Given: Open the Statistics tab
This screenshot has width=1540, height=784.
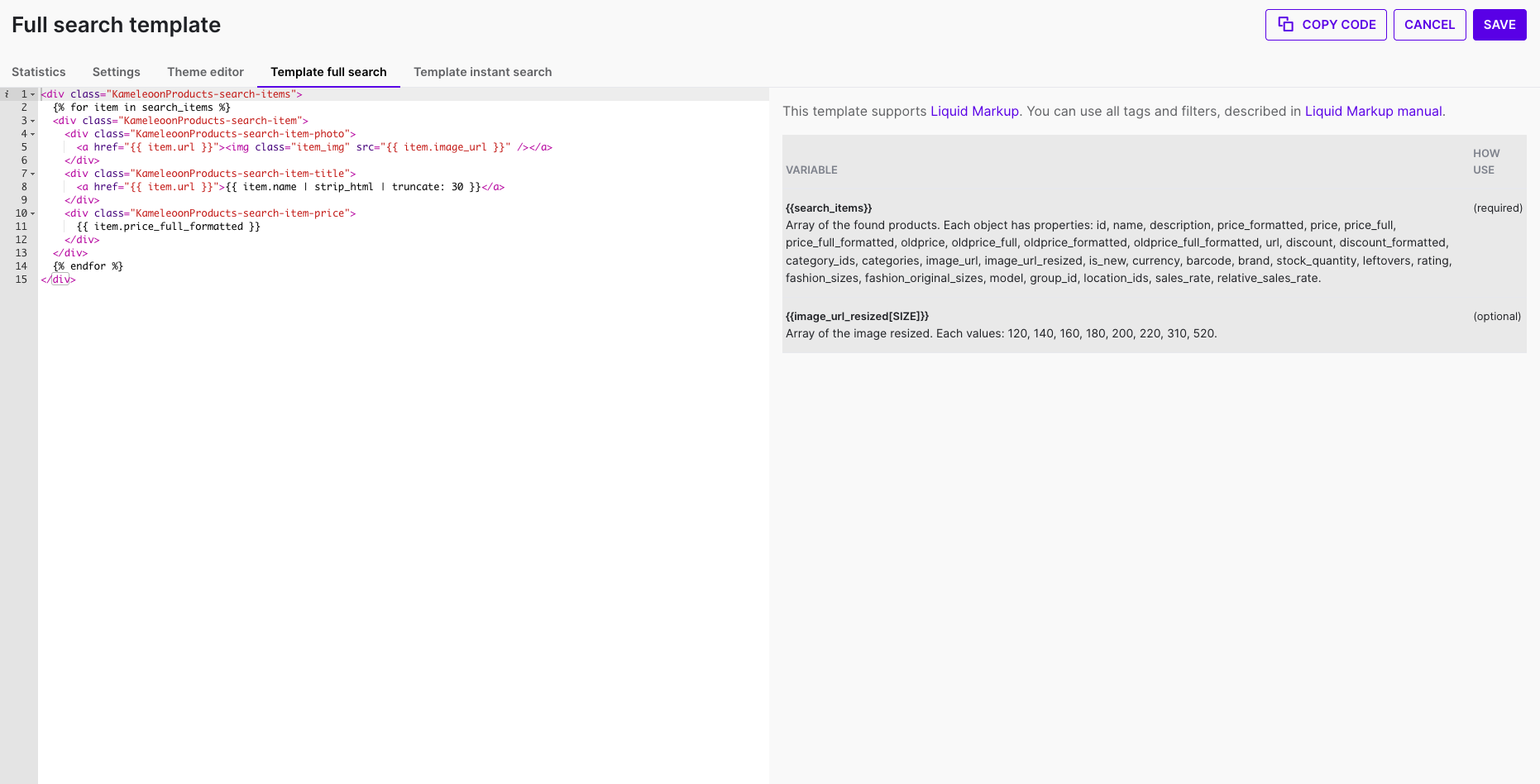Looking at the screenshot, I should pos(39,72).
